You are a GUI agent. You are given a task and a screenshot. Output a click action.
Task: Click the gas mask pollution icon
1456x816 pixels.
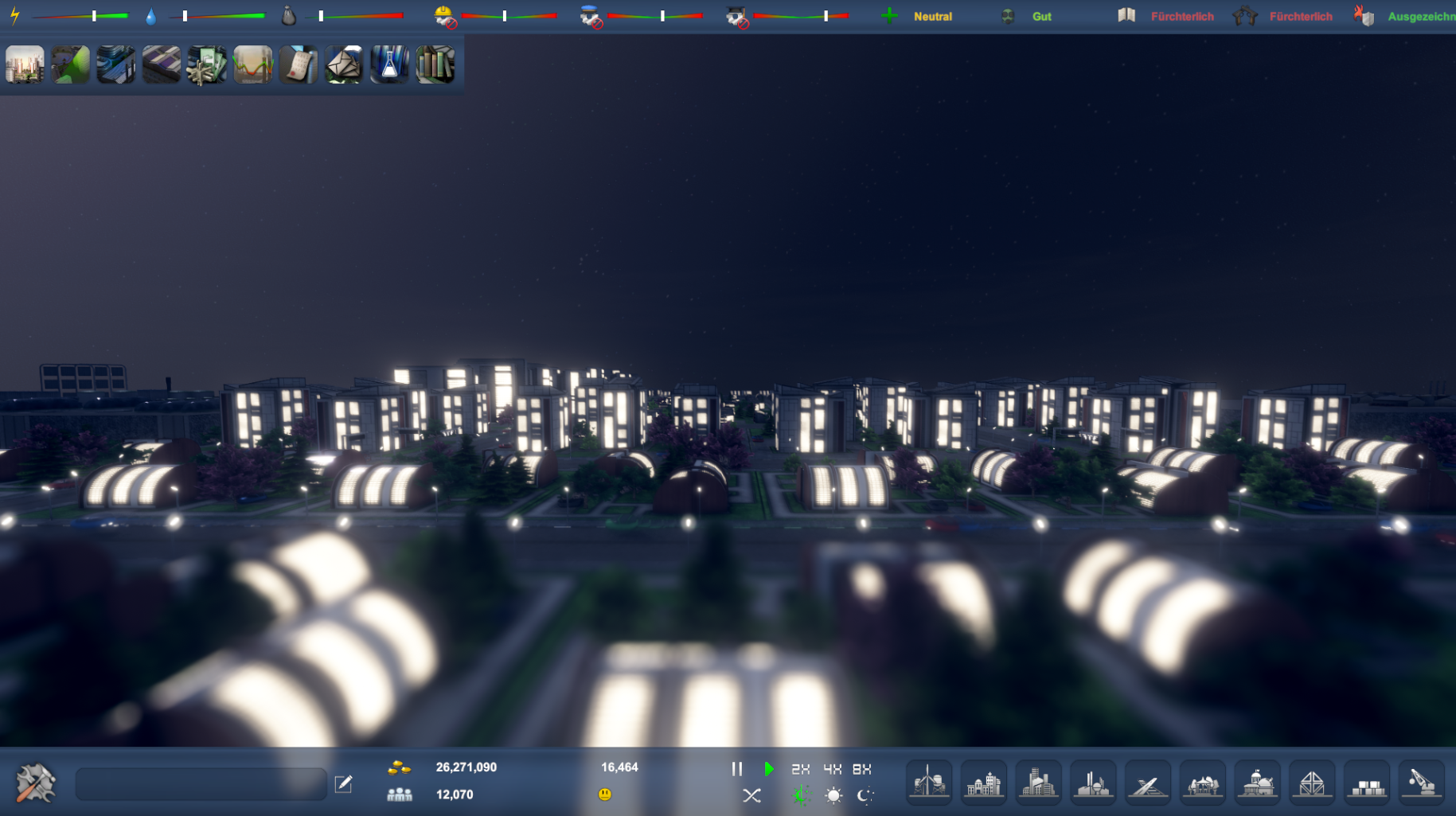pyautogui.click(x=1008, y=16)
